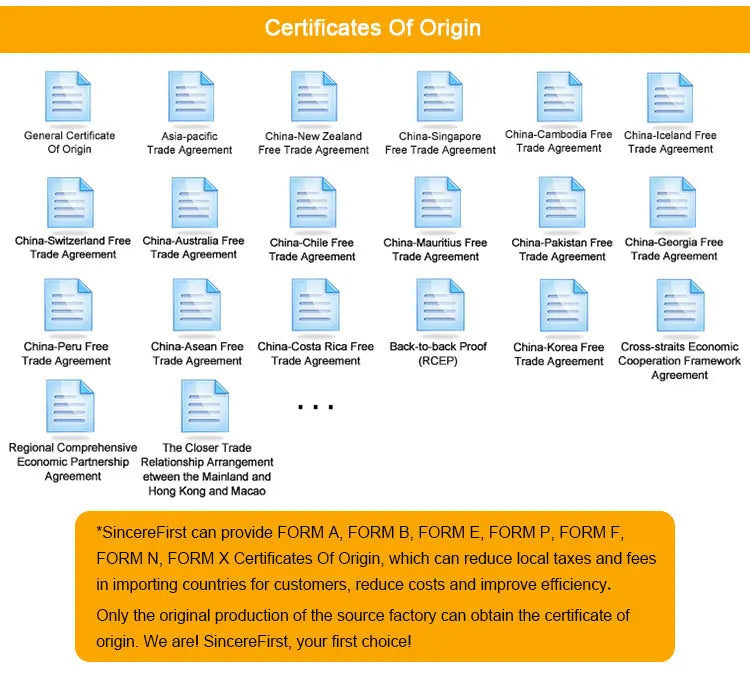Click the China-Mauritius Free Trade Agreement icon

click(x=438, y=202)
